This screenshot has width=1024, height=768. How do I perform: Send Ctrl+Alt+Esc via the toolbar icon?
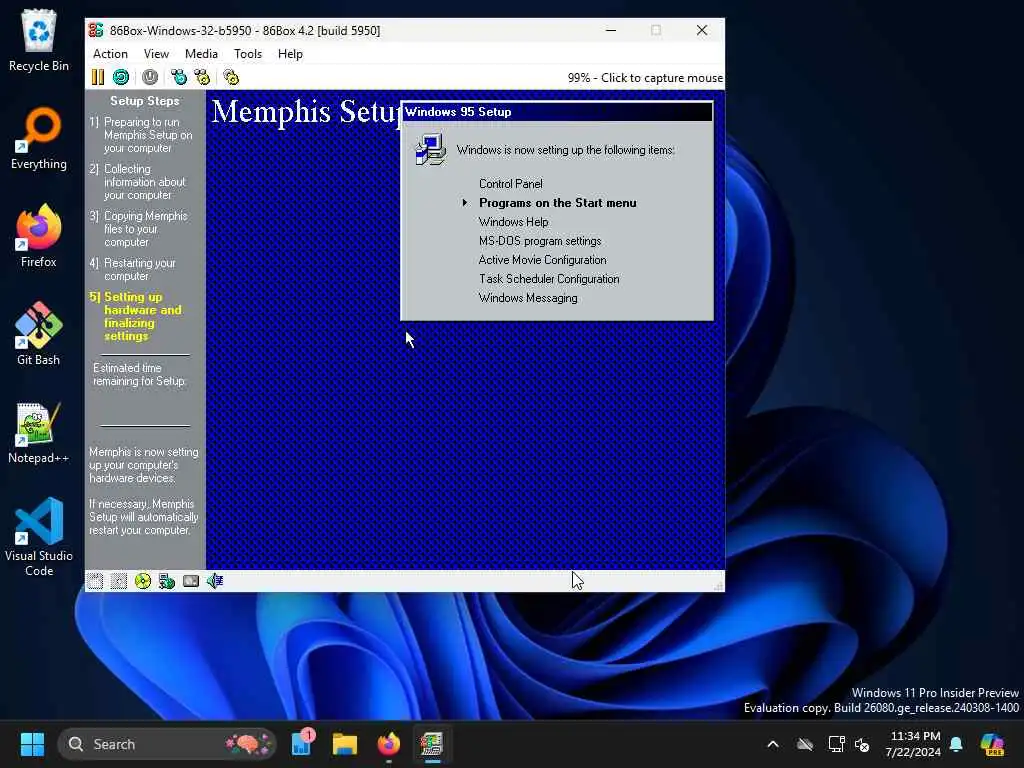[202, 77]
